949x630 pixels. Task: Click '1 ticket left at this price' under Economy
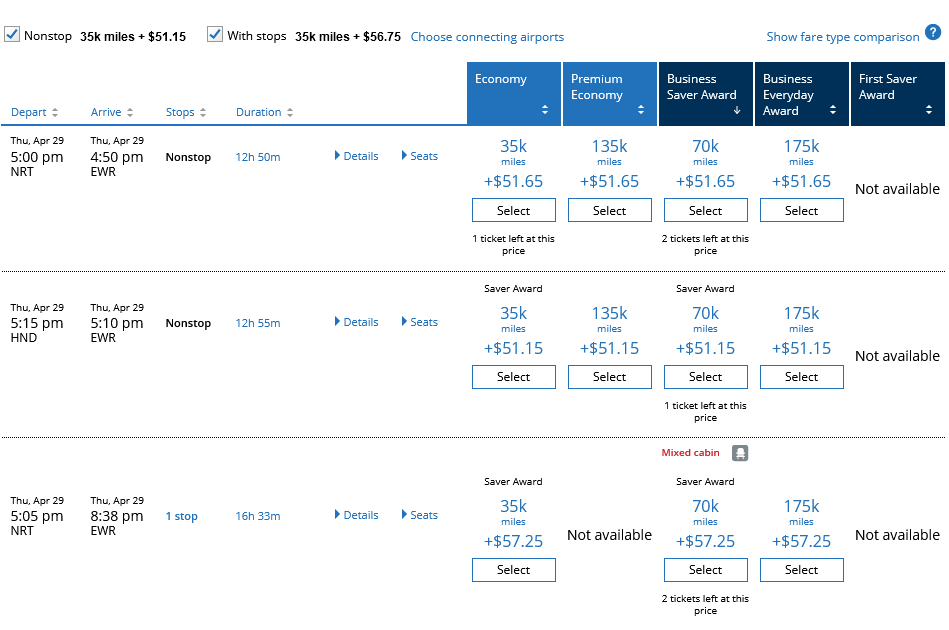(514, 244)
